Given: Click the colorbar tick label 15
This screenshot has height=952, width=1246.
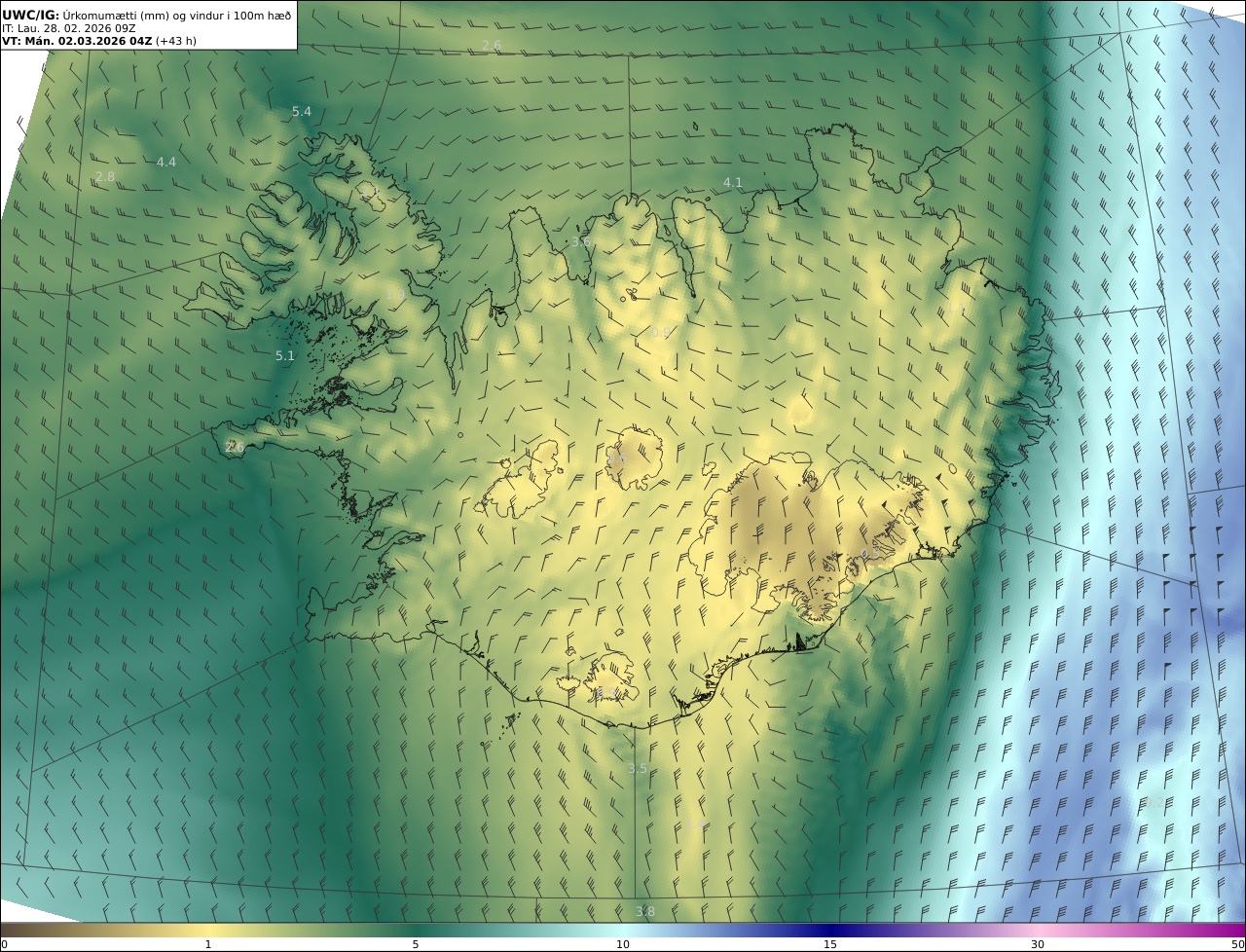Looking at the screenshot, I should pos(830,944).
